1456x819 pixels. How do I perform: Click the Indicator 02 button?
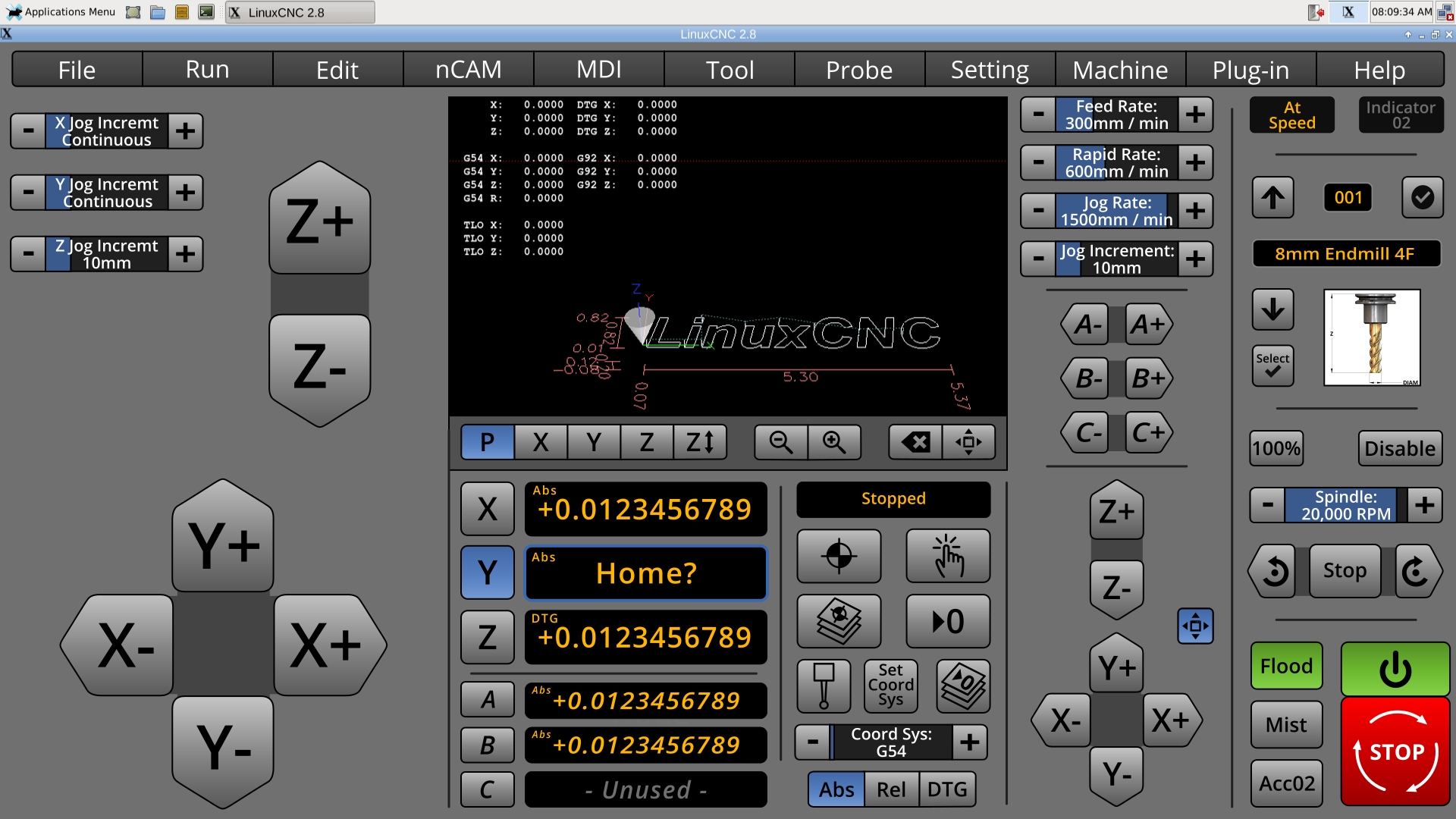tap(1401, 115)
